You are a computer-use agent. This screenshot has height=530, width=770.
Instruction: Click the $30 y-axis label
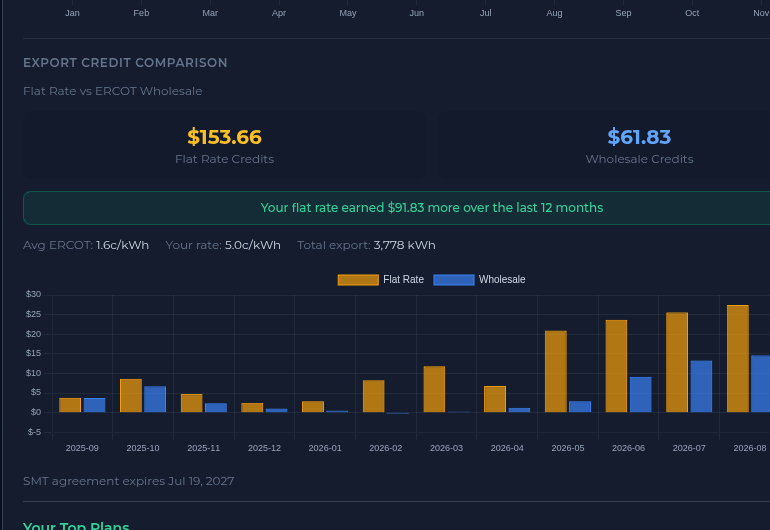click(33, 294)
